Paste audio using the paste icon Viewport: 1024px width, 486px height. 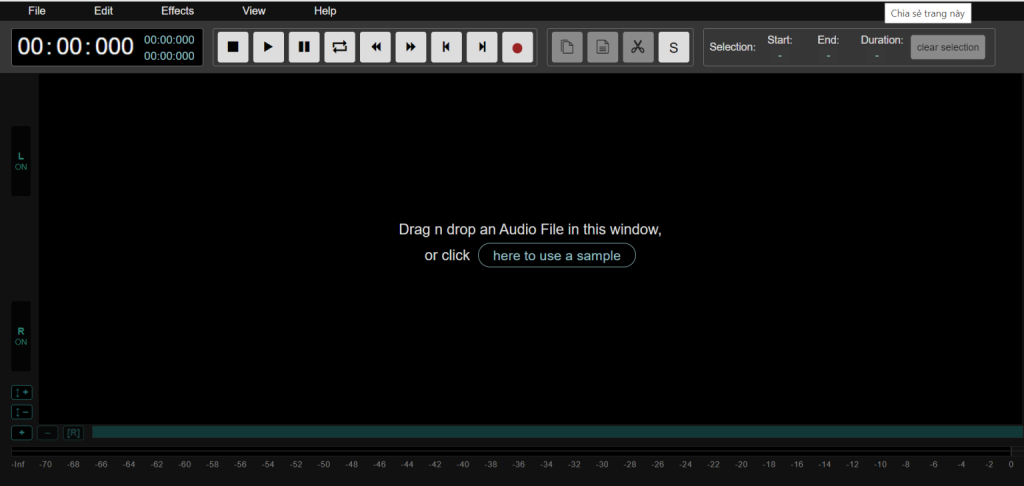[x=602, y=47]
